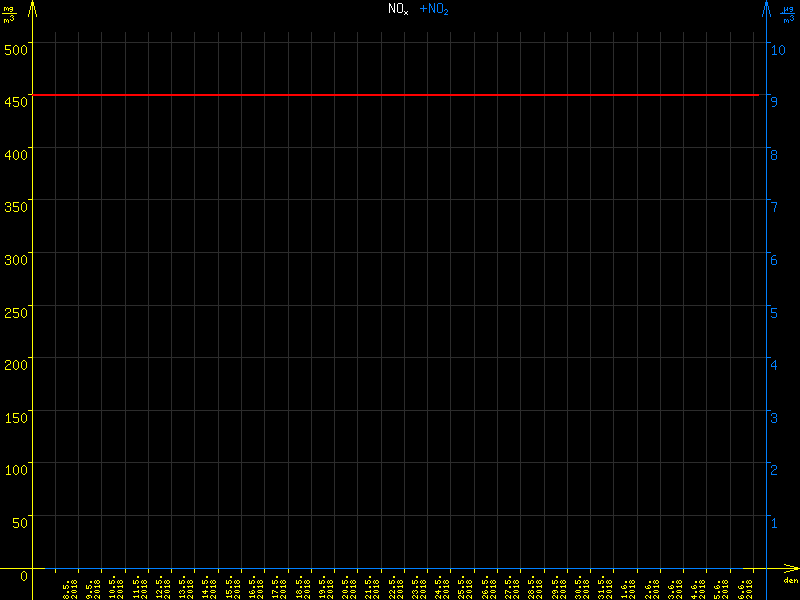The width and height of the screenshot is (800, 600).
Task: Click the blue µg/m³ unit label
Action: pyautogui.click(x=787, y=12)
